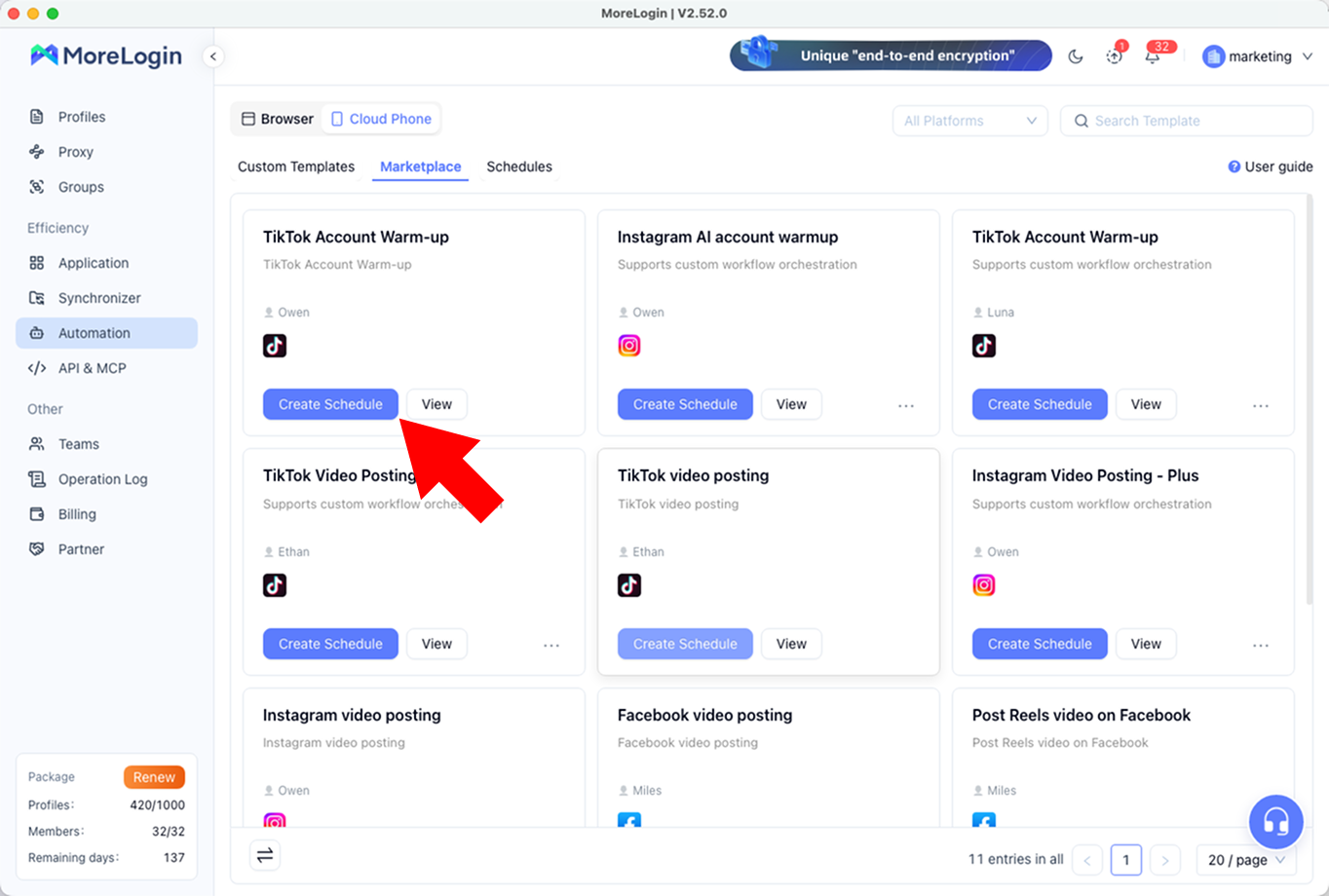Open the Synchronizer section

tap(106, 298)
